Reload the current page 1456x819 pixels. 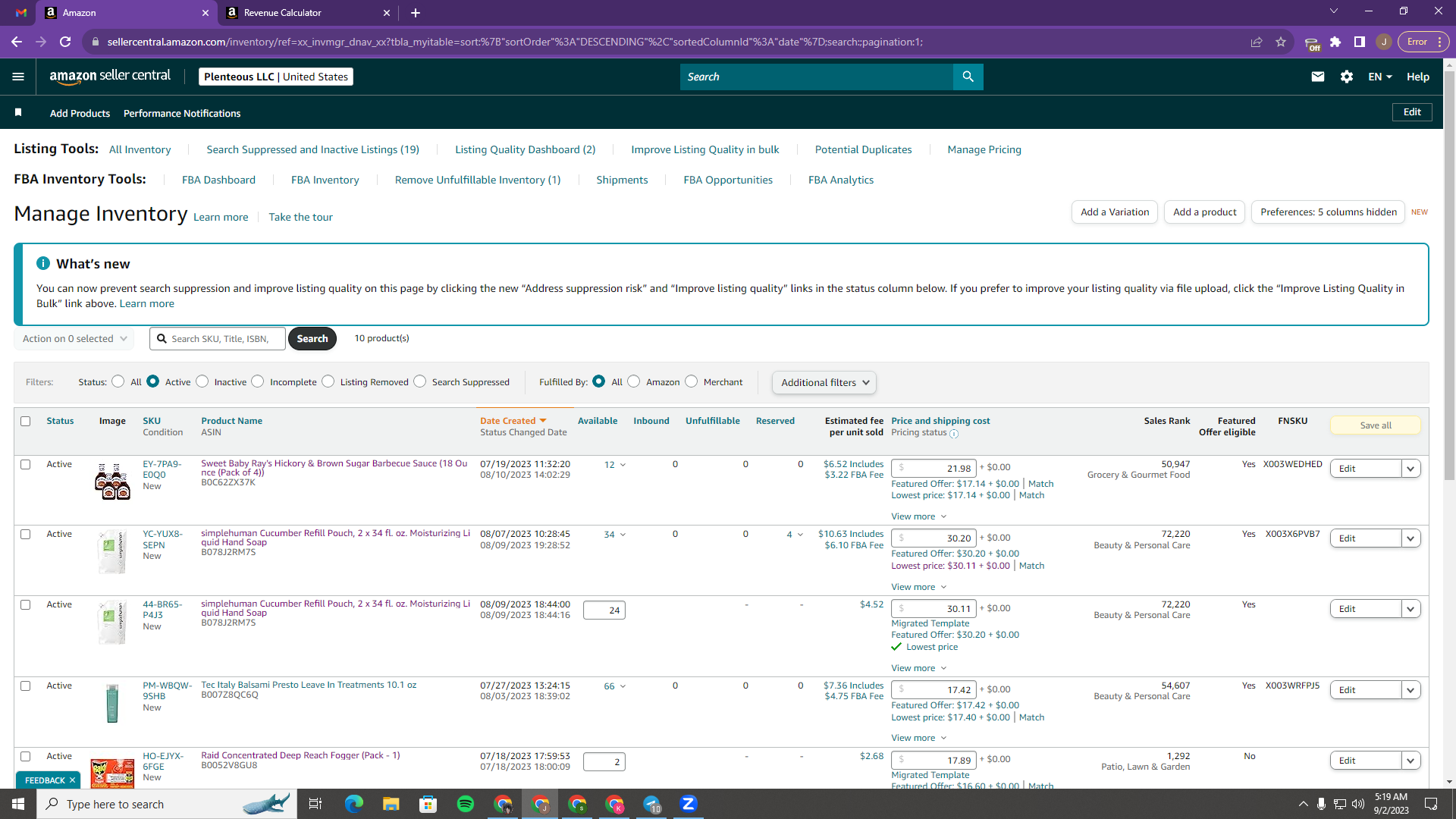(x=65, y=42)
